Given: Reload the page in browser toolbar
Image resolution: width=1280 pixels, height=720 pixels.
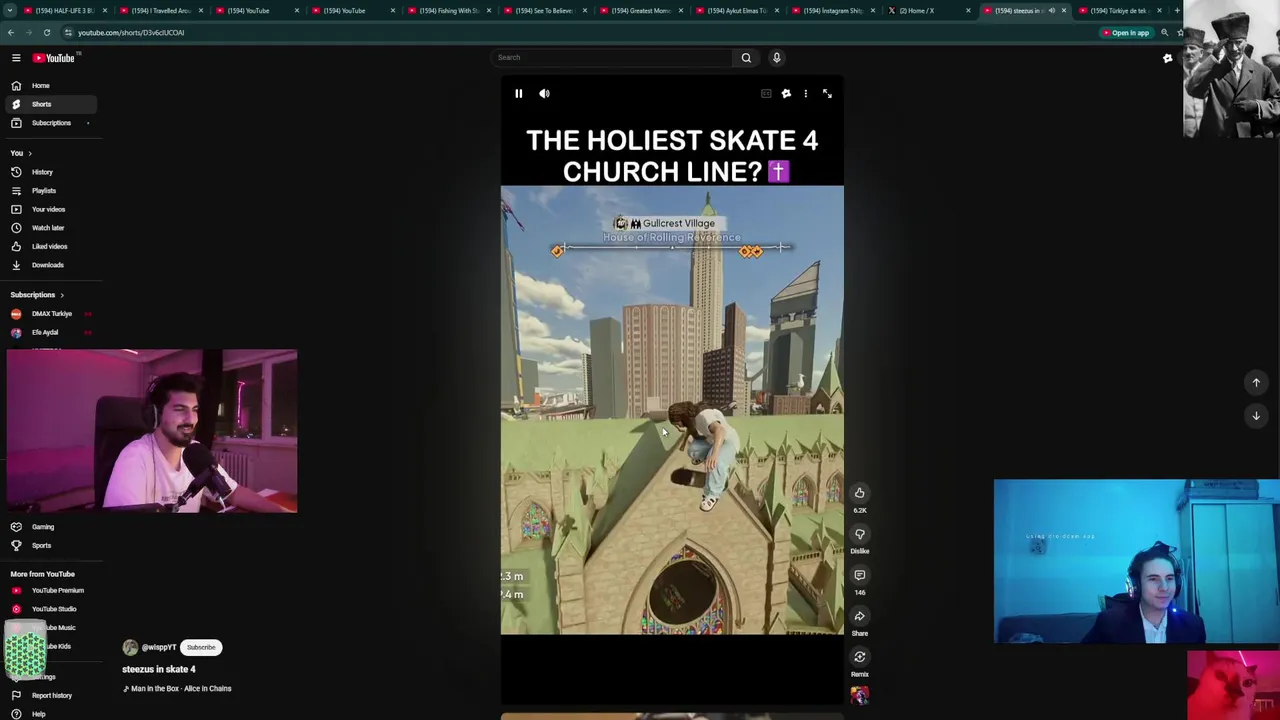Looking at the screenshot, I should (x=47, y=32).
